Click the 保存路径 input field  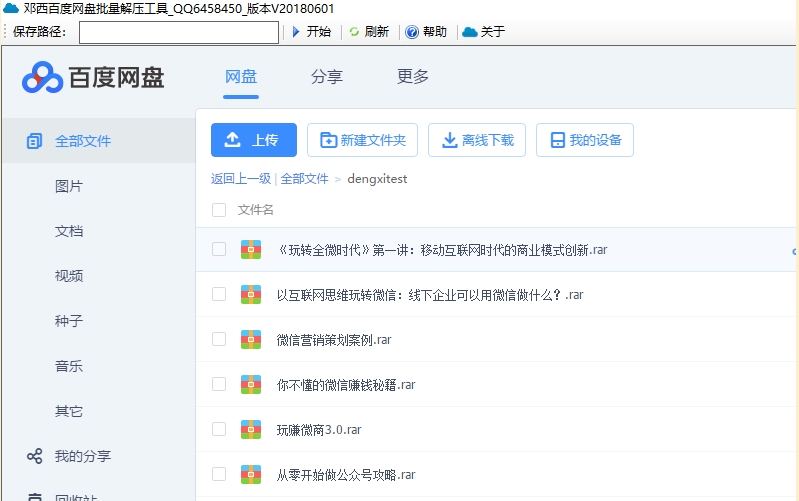point(178,32)
